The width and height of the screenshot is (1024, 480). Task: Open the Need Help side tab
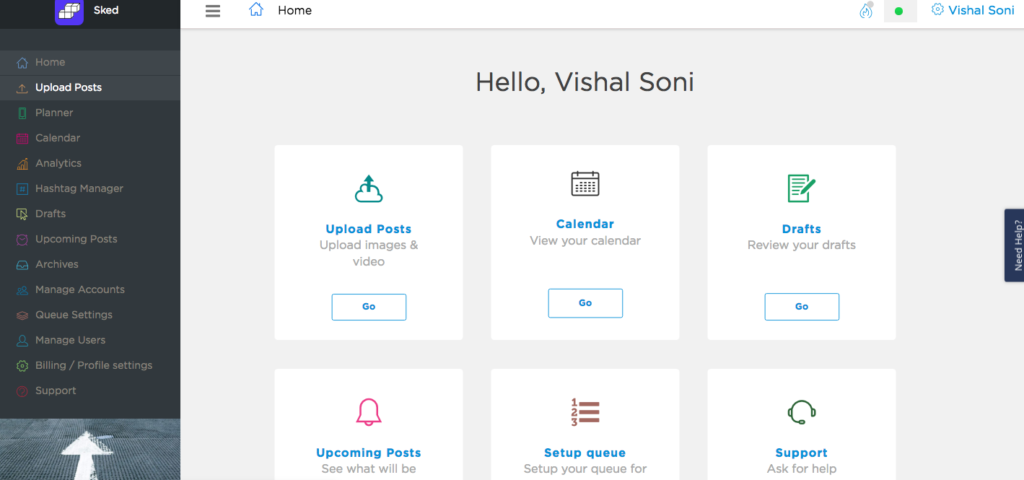point(1015,245)
